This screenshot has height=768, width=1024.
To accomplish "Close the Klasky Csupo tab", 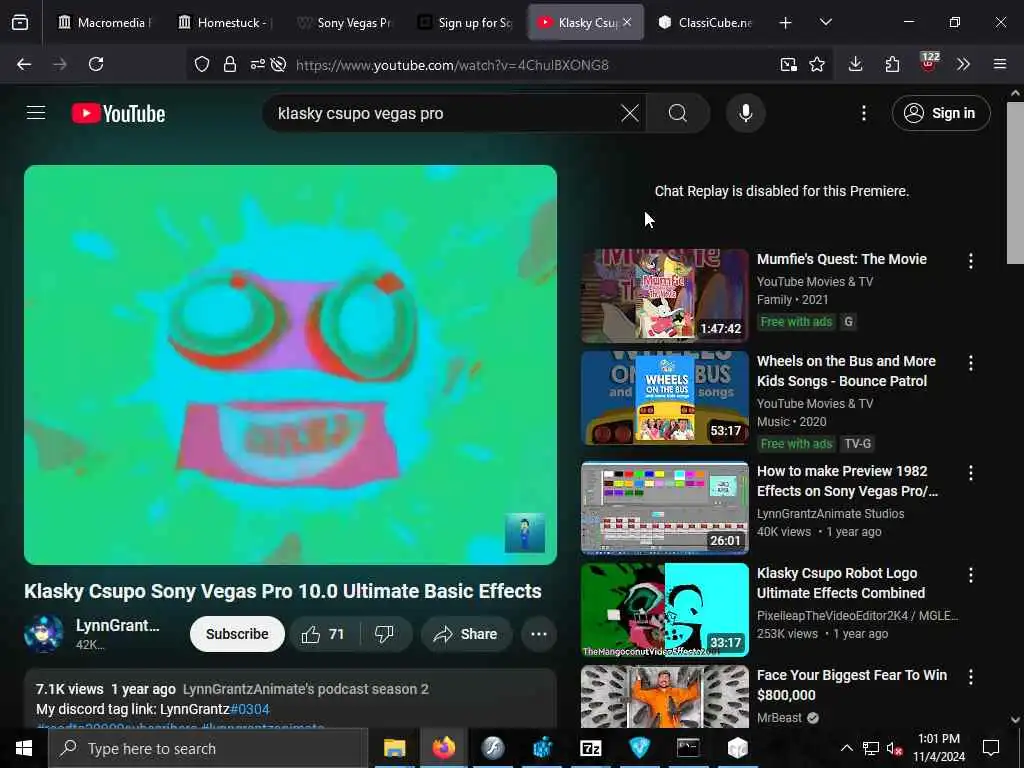I will point(627,22).
